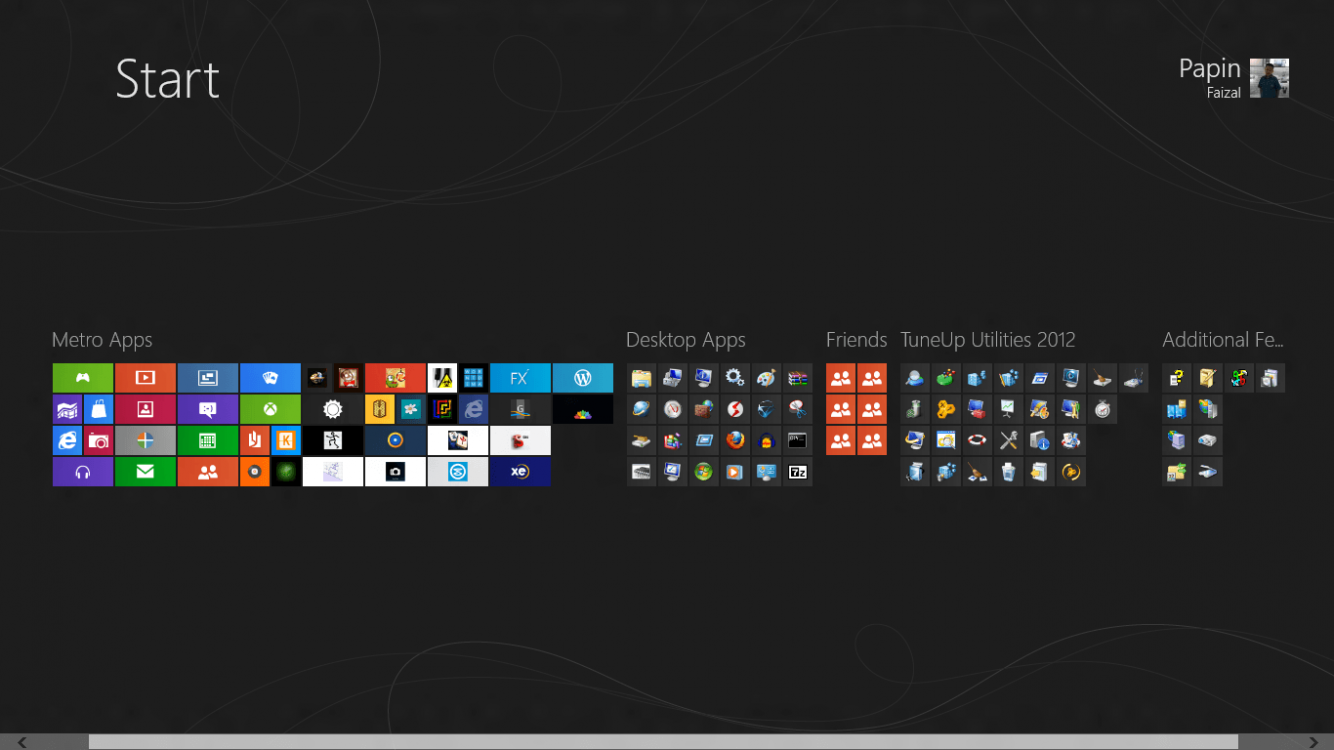Launch the Video tile with play symbol
This screenshot has width=1334, height=750.
(145, 378)
